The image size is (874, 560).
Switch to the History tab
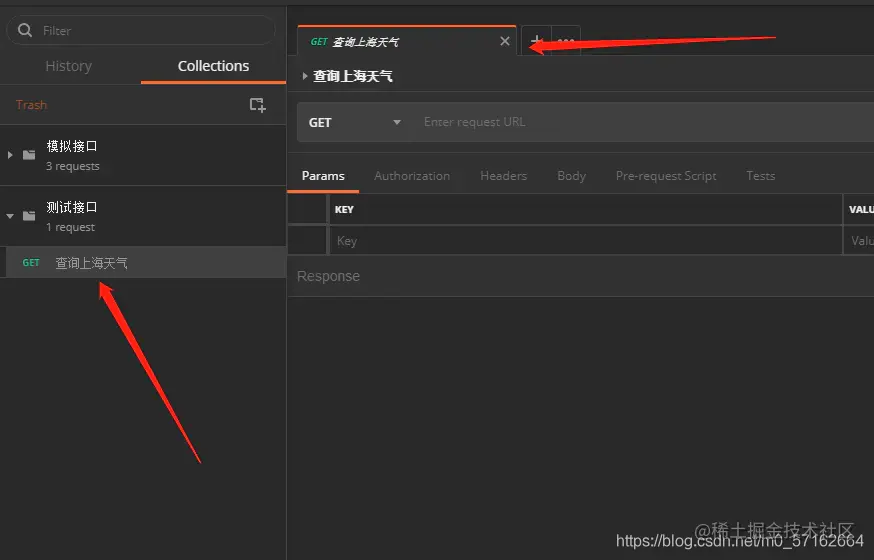point(69,66)
